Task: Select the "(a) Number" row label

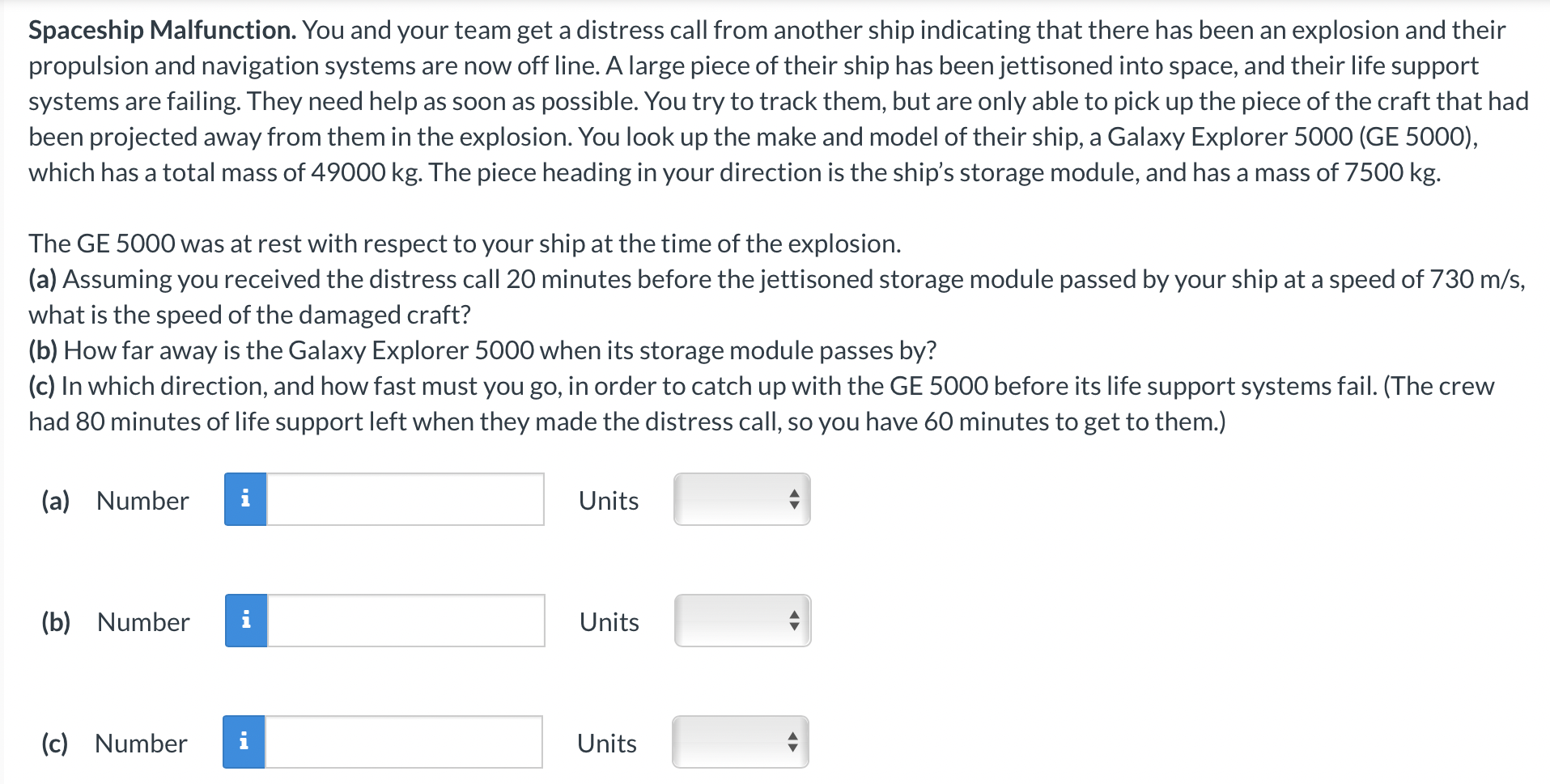Action: pos(113,500)
